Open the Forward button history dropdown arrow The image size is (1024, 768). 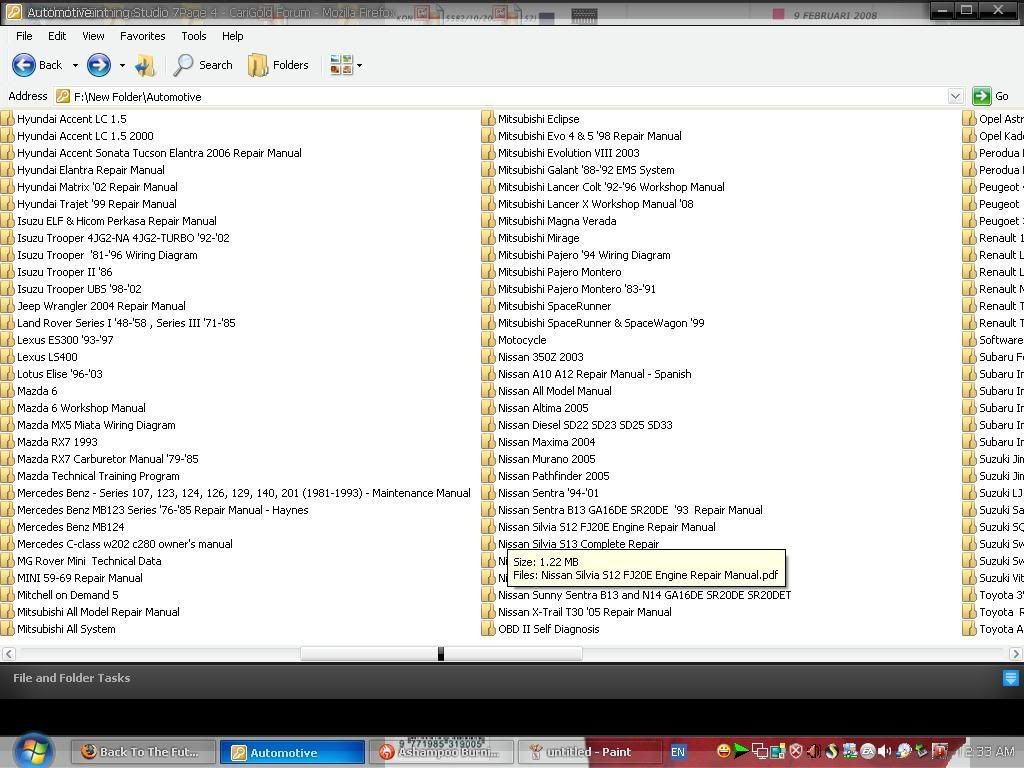point(122,65)
